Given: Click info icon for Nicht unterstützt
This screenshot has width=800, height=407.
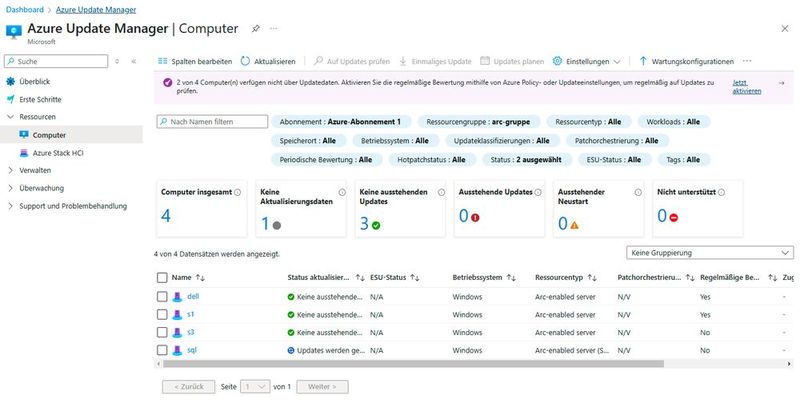Looking at the screenshot, I should pos(721,192).
